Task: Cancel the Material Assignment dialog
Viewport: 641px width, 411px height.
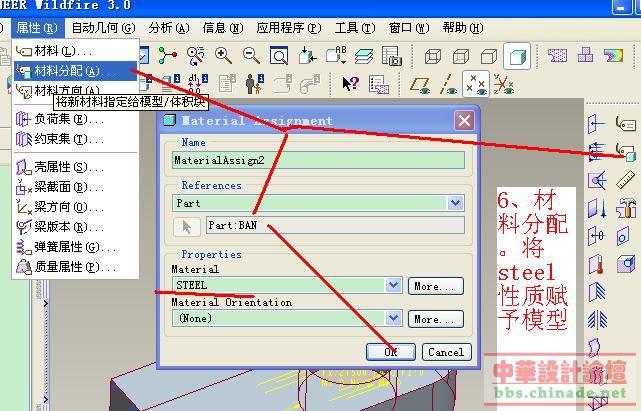Action: 446,352
